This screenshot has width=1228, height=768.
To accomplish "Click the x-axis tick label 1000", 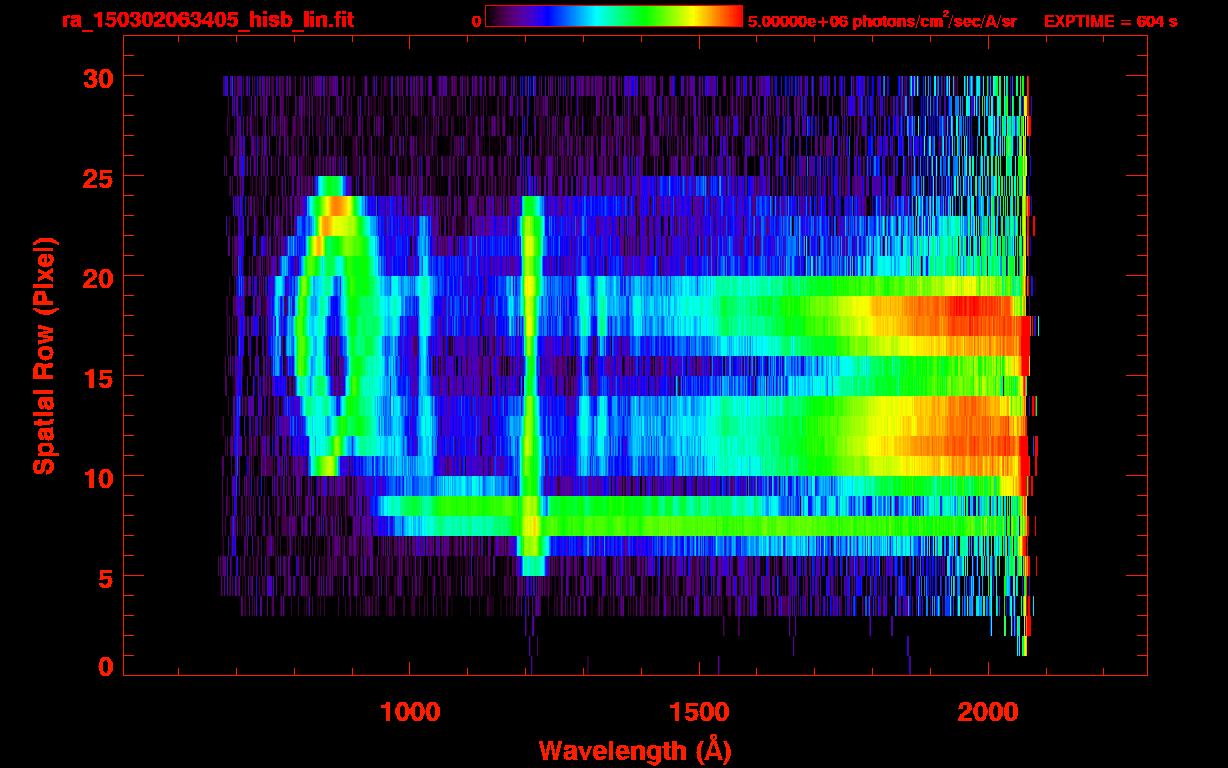I will coord(410,711).
